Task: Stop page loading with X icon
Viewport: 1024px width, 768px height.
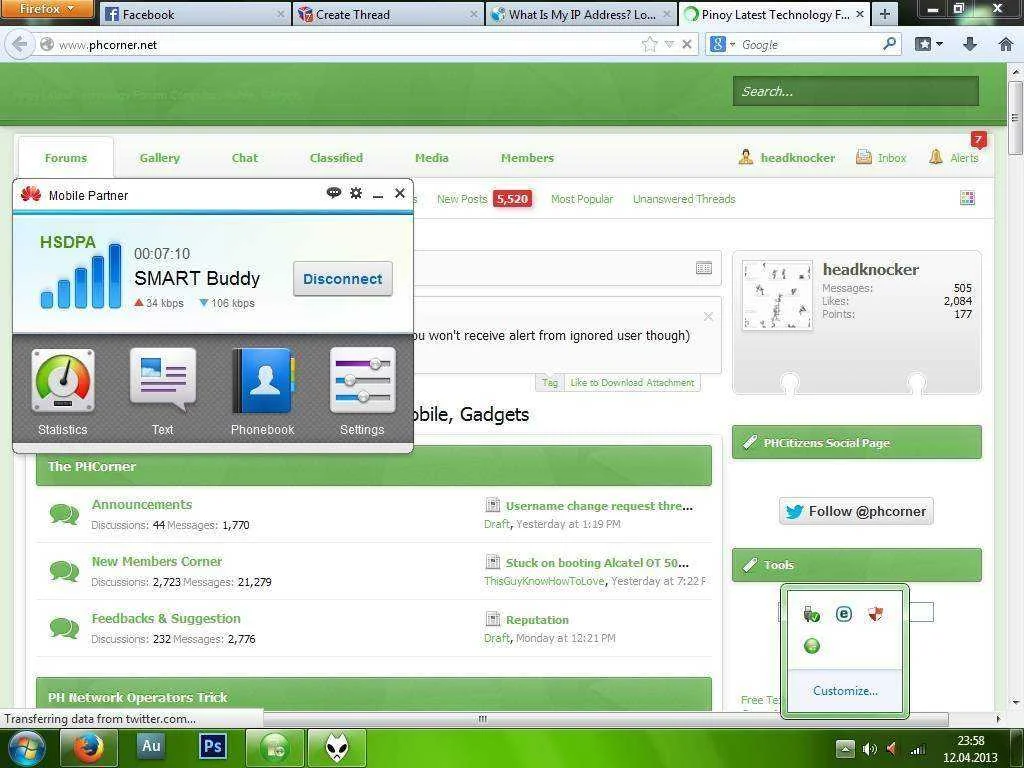Action: [686, 44]
